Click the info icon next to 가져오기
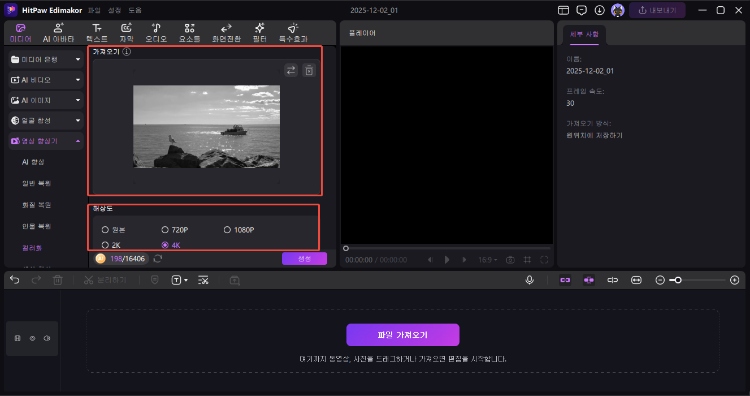Image resolution: width=750 pixels, height=396 pixels. (x=126, y=52)
